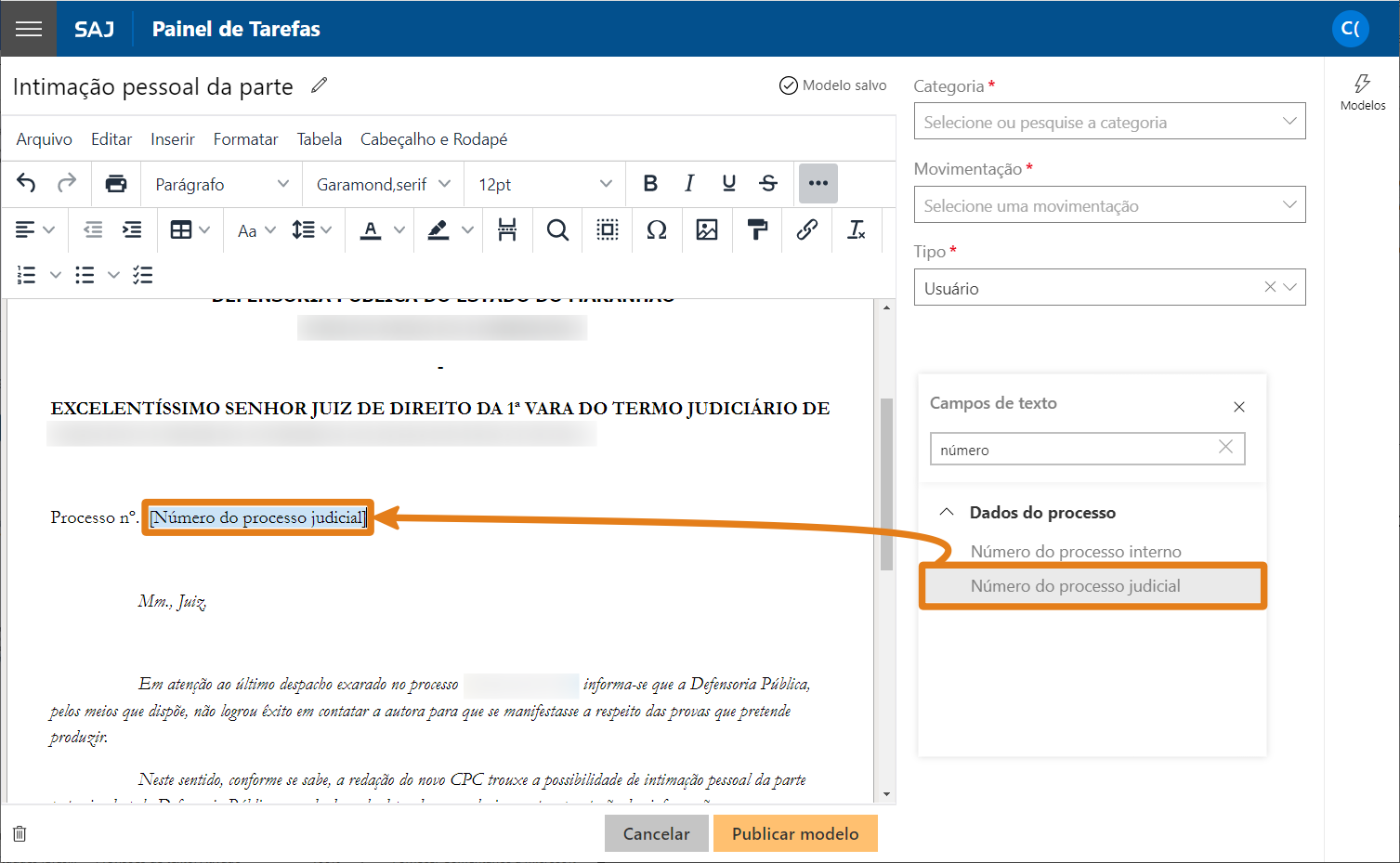The height and width of the screenshot is (863, 1400).
Task: Edit the template title with pencil icon
Action: tap(320, 85)
